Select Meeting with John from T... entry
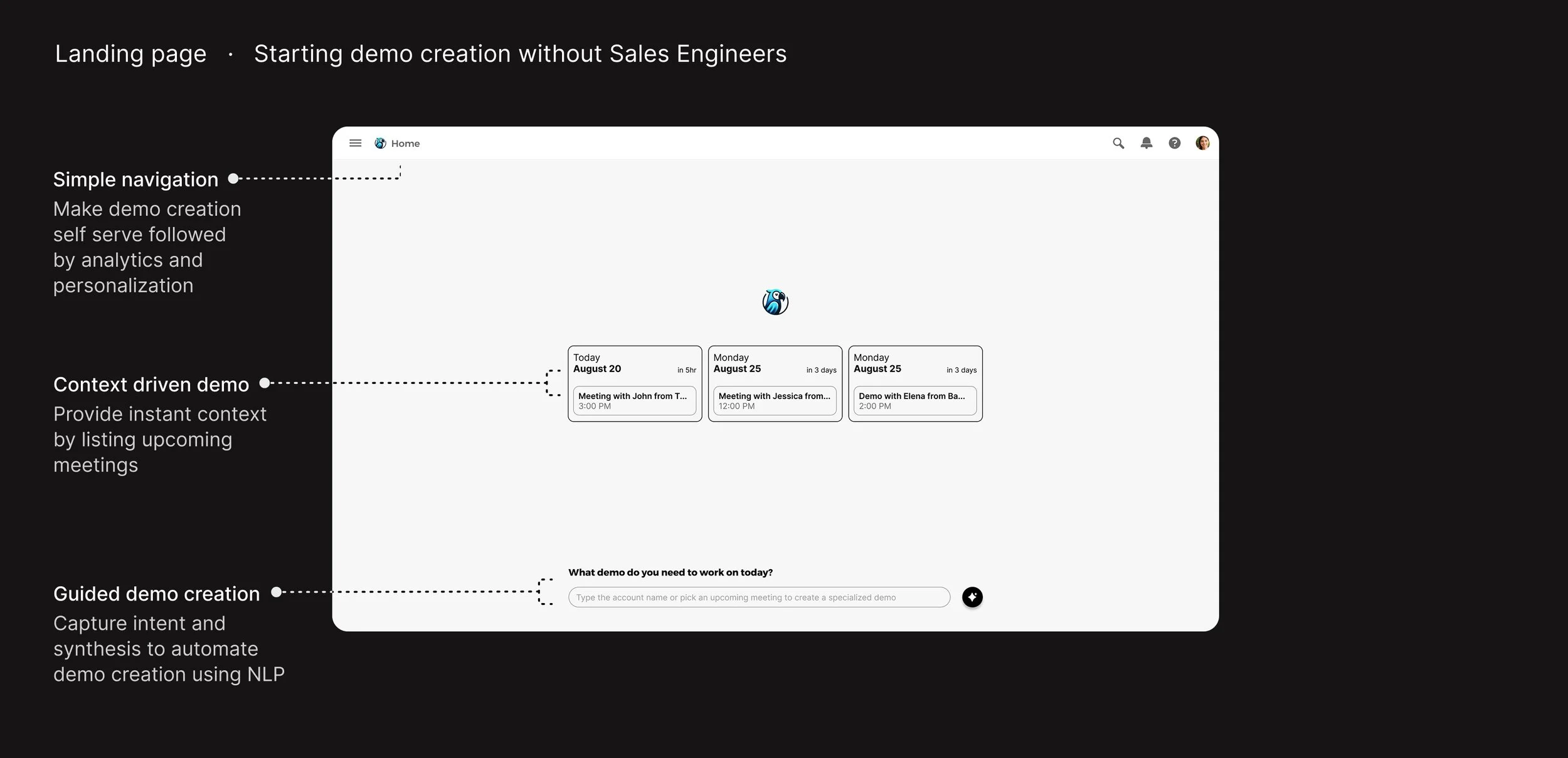Image resolution: width=1568 pixels, height=758 pixels. [x=635, y=400]
